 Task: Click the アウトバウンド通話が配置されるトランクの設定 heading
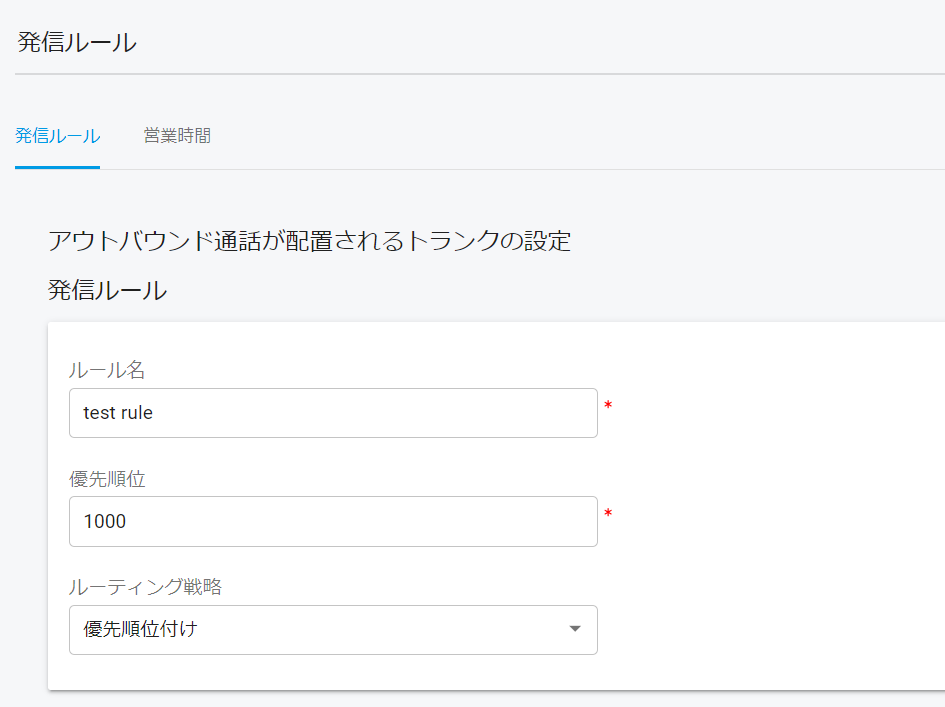click(x=309, y=240)
